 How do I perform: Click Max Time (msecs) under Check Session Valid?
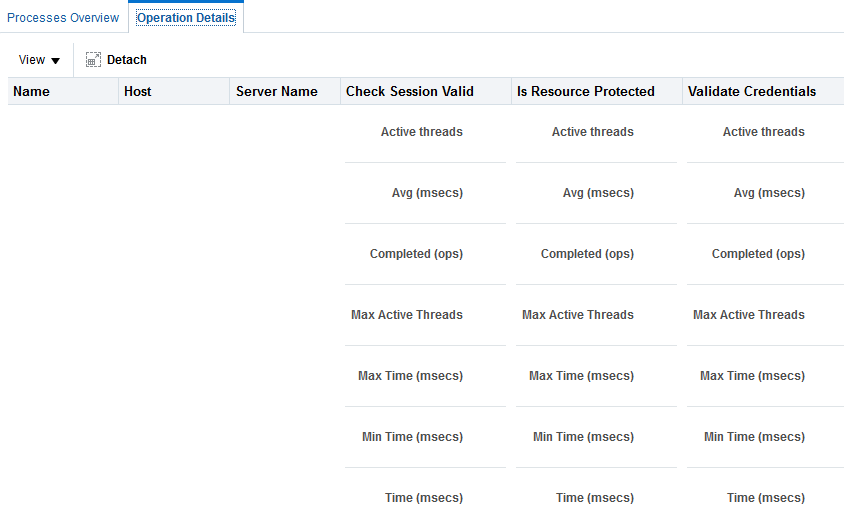point(411,376)
